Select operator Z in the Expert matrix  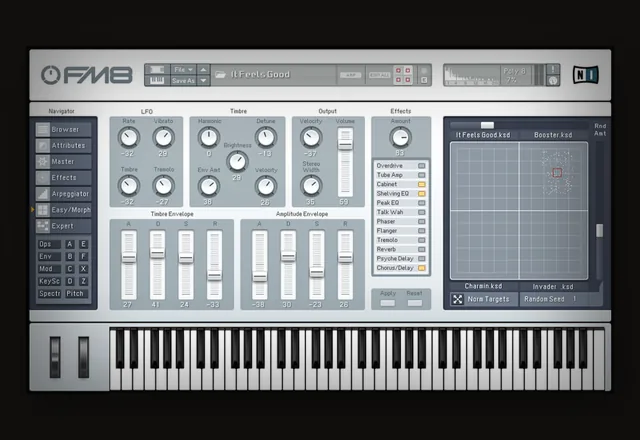[83, 281]
